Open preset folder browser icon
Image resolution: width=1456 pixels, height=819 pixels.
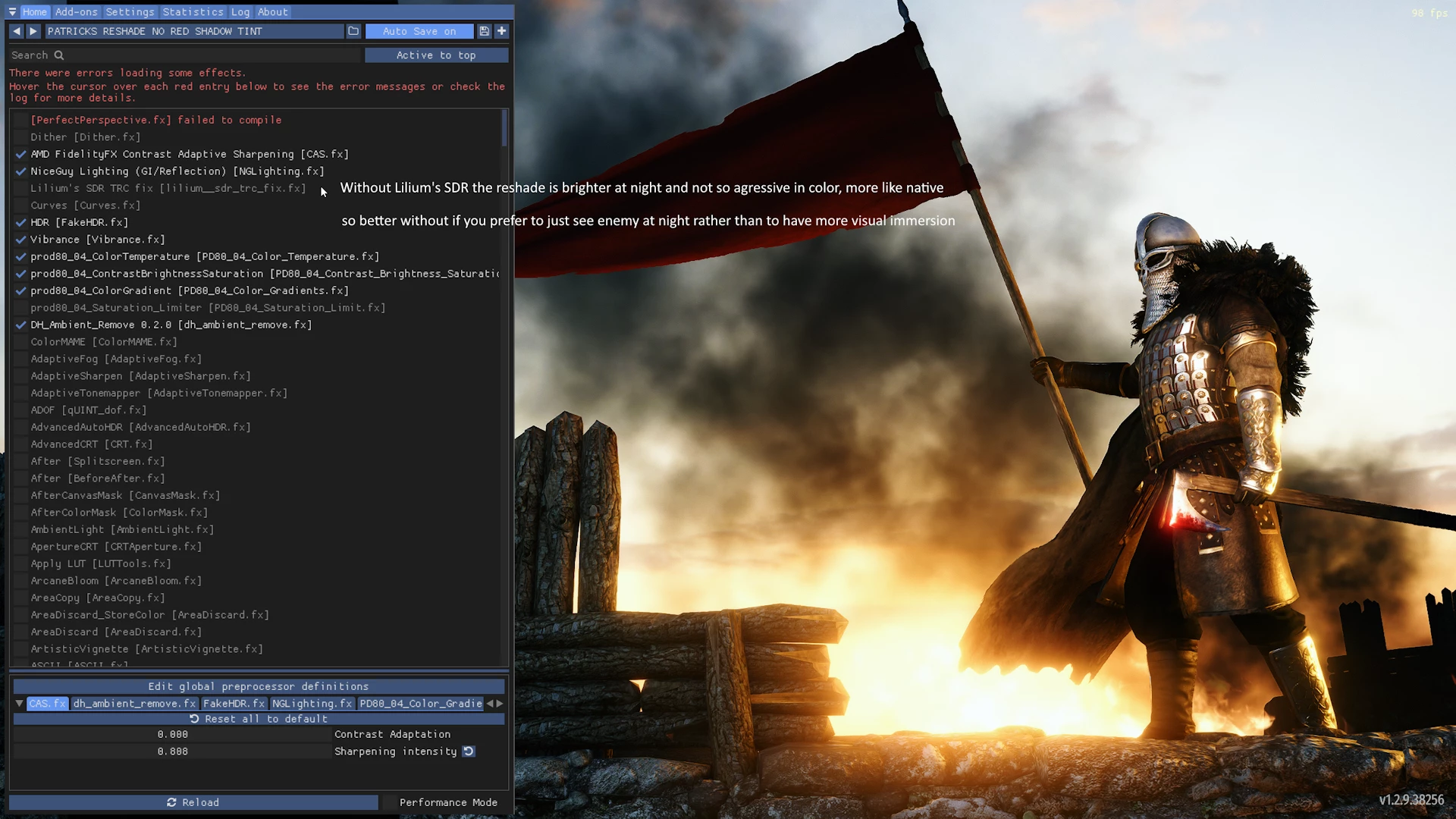(x=353, y=31)
